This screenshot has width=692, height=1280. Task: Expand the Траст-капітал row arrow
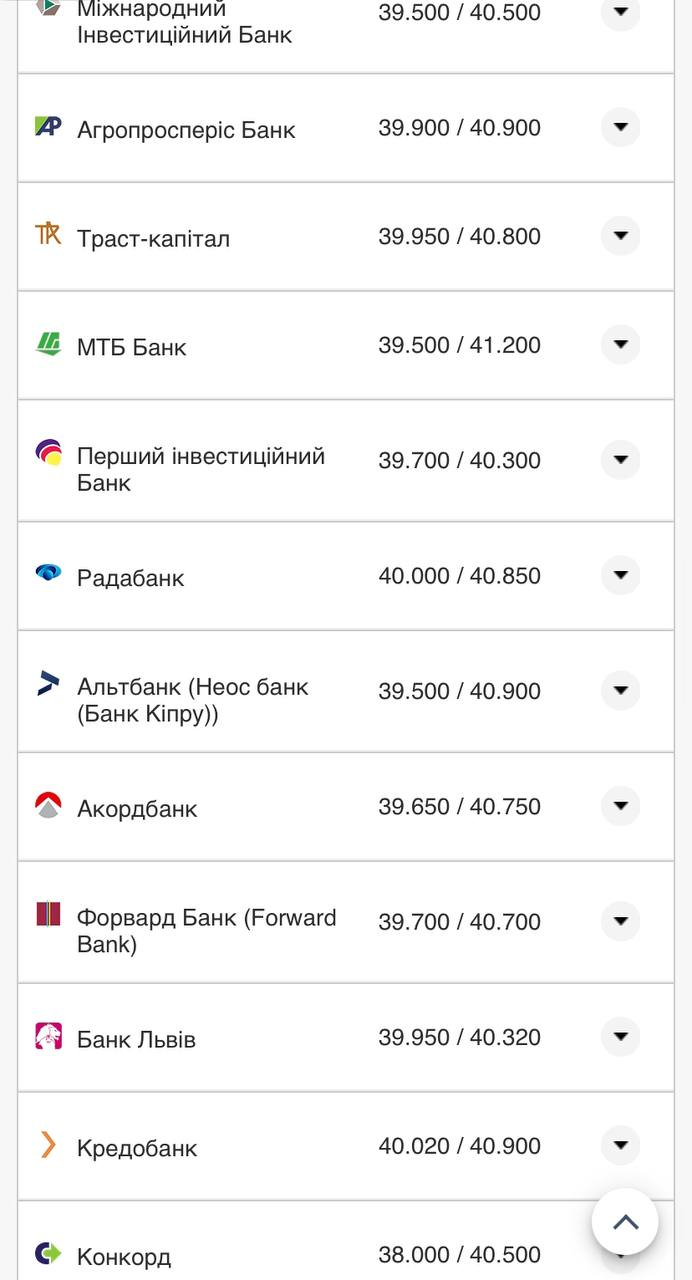coord(620,236)
